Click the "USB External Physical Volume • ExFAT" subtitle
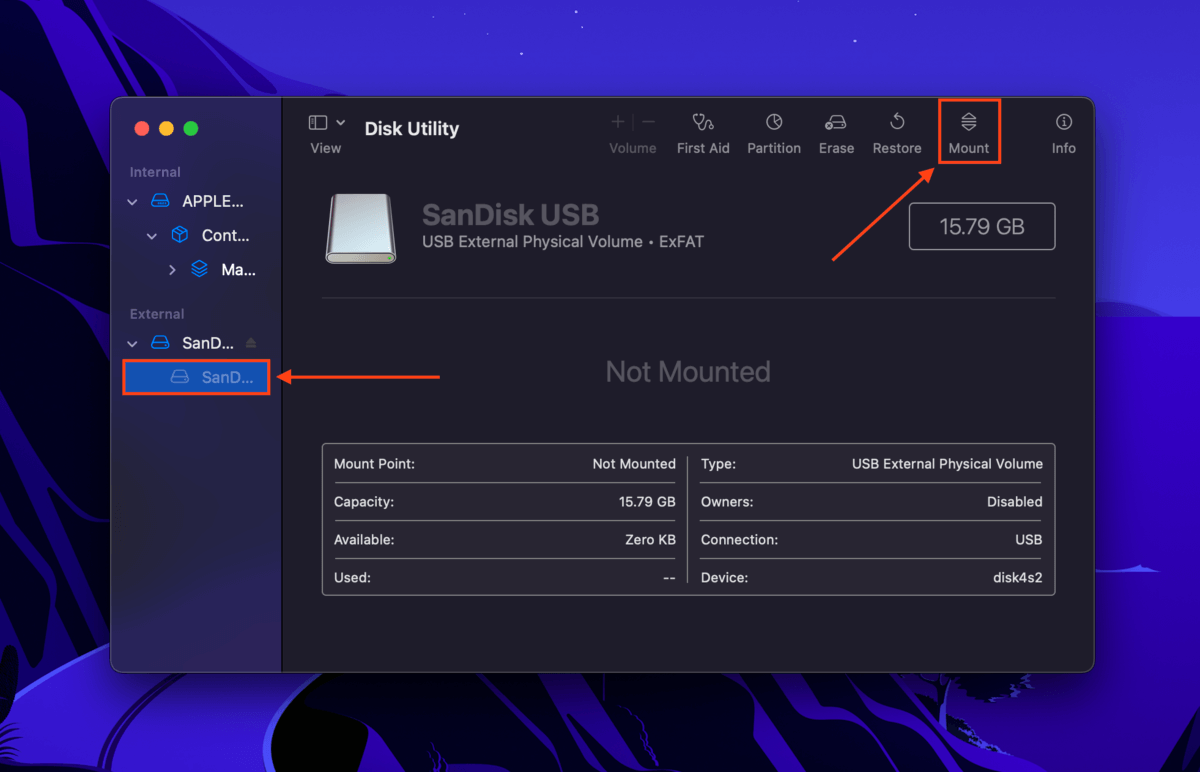This screenshot has height=772, width=1200. (563, 242)
